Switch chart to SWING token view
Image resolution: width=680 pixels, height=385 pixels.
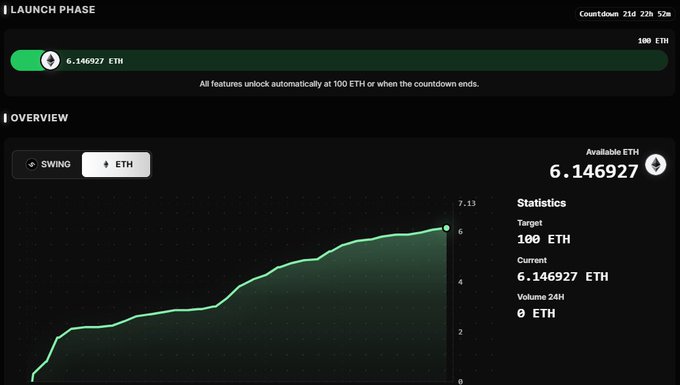pyautogui.click(x=48, y=164)
